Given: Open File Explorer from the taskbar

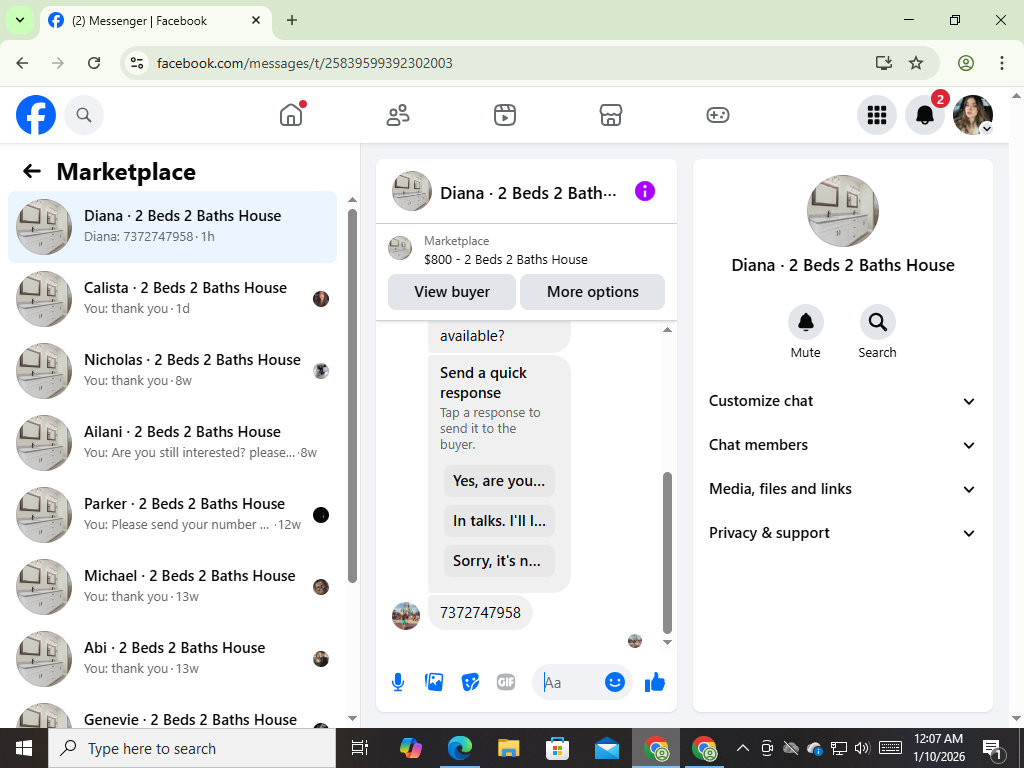Looking at the screenshot, I should pyautogui.click(x=509, y=748).
